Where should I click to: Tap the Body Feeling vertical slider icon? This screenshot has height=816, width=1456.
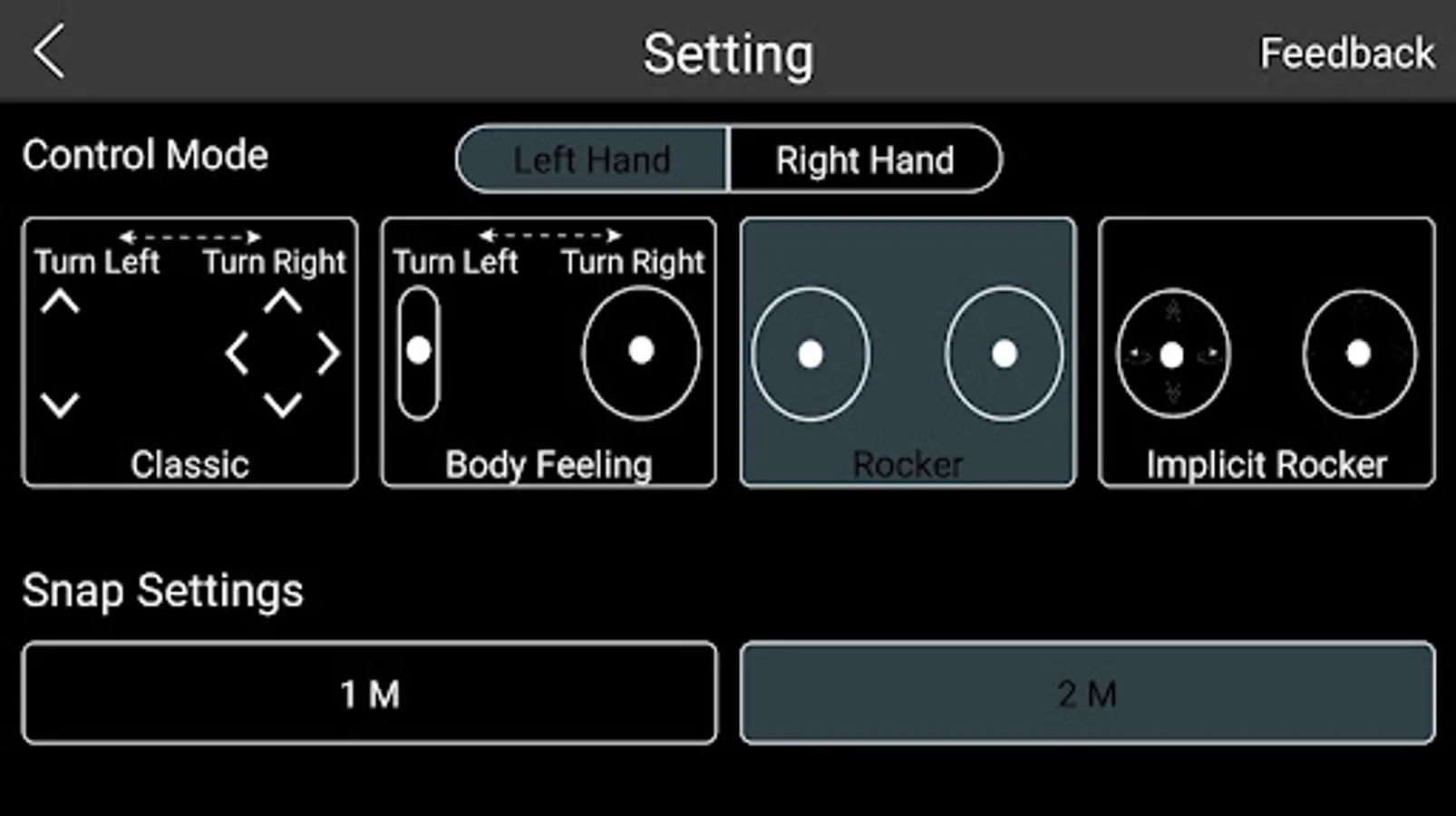pyautogui.click(x=418, y=353)
